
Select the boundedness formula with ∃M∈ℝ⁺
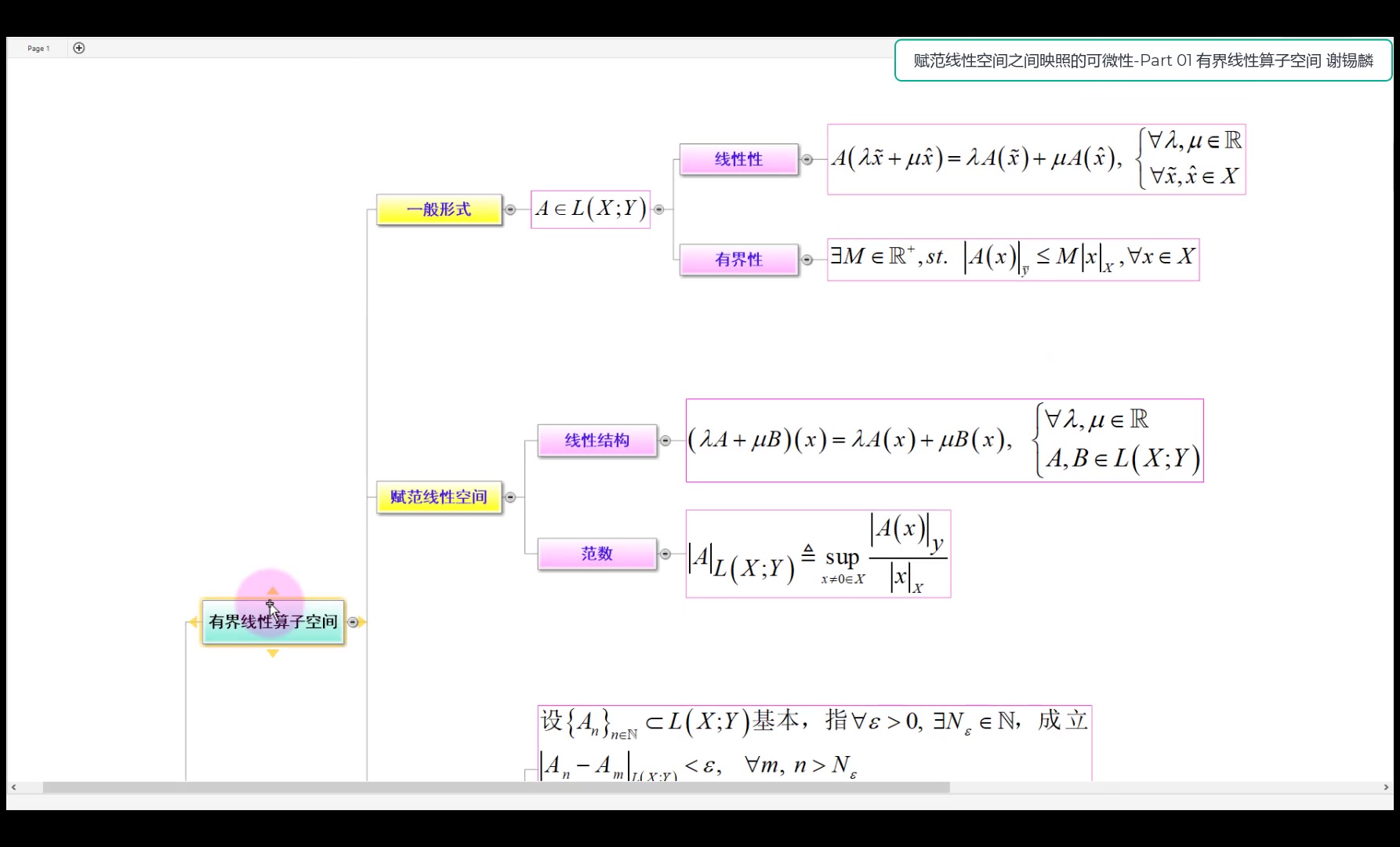pyautogui.click(x=1013, y=260)
